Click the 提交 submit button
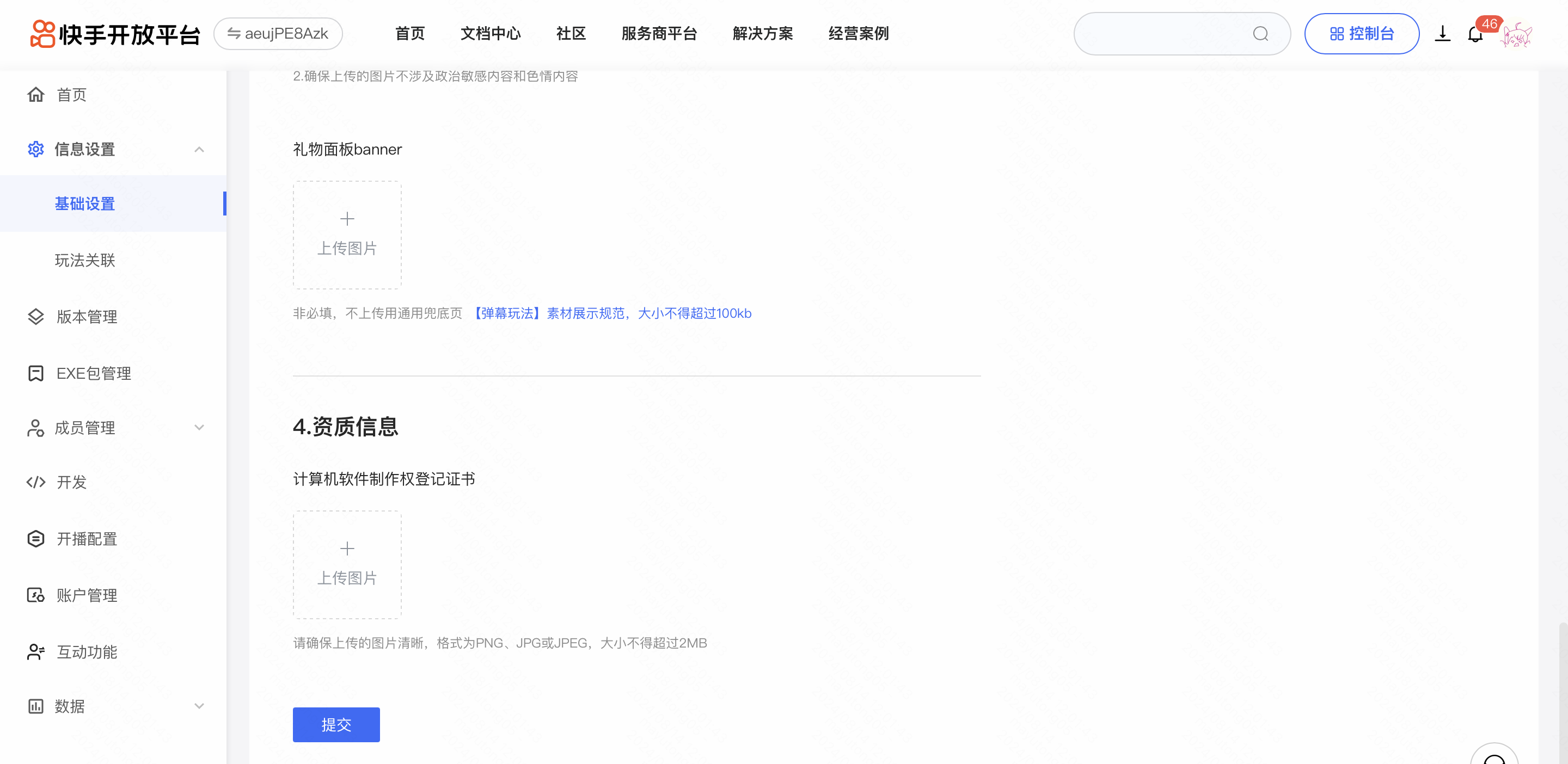This screenshot has height=764, width=1568. coord(336,724)
